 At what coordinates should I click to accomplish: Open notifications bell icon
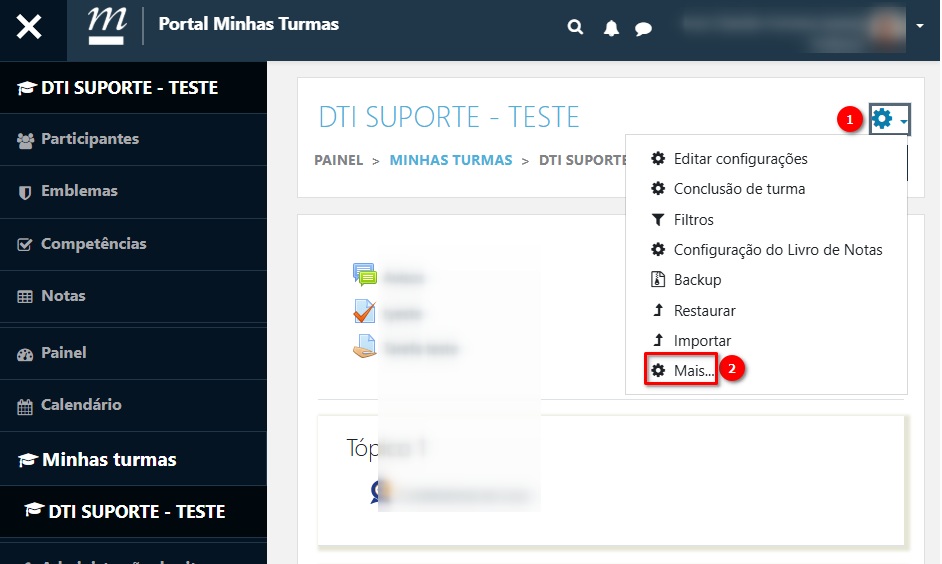coord(611,28)
